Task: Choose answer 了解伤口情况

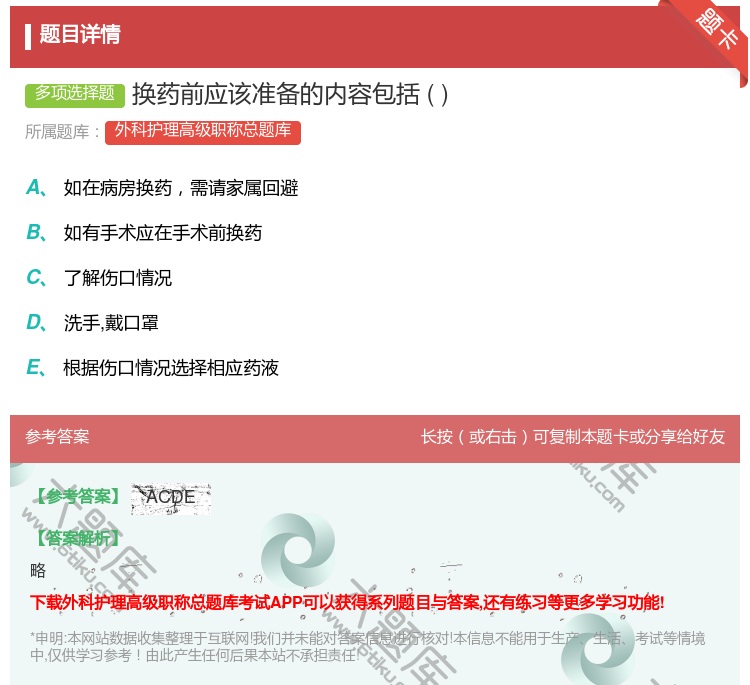Action: [x=118, y=278]
